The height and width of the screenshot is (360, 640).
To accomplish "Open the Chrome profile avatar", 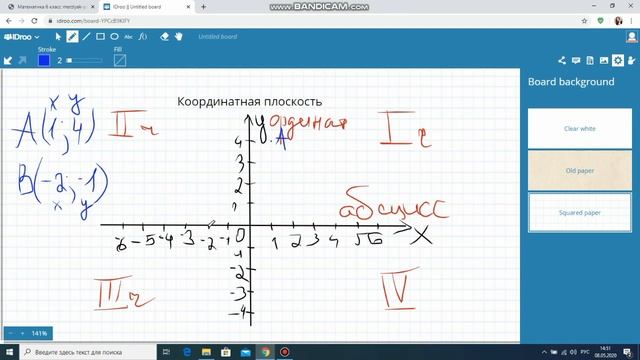I will pos(618,21).
